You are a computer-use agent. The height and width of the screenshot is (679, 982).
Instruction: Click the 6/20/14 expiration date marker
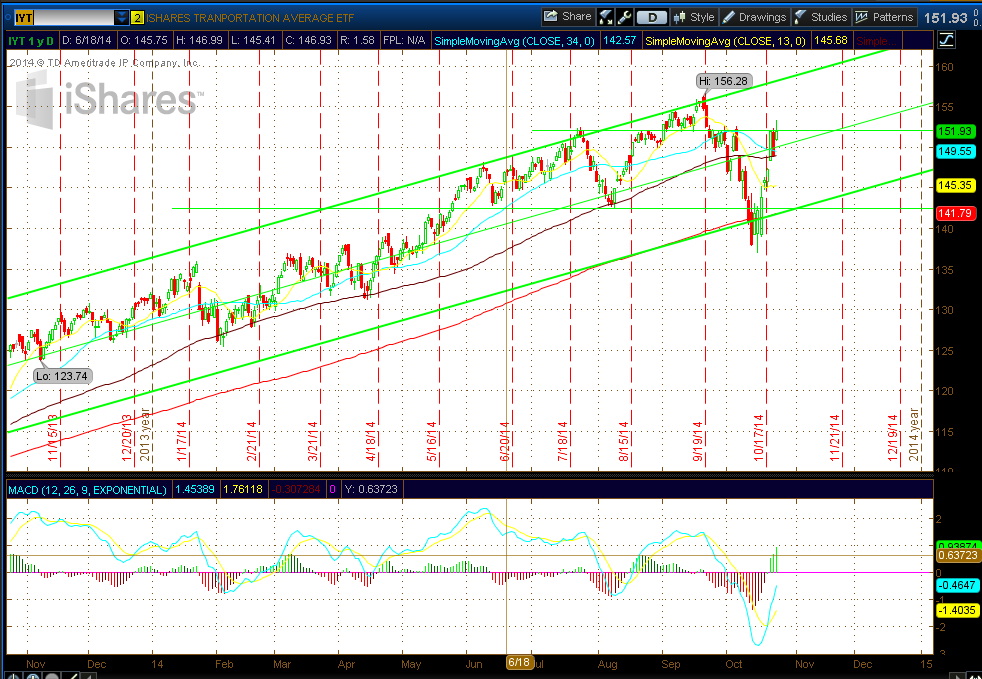coord(505,441)
